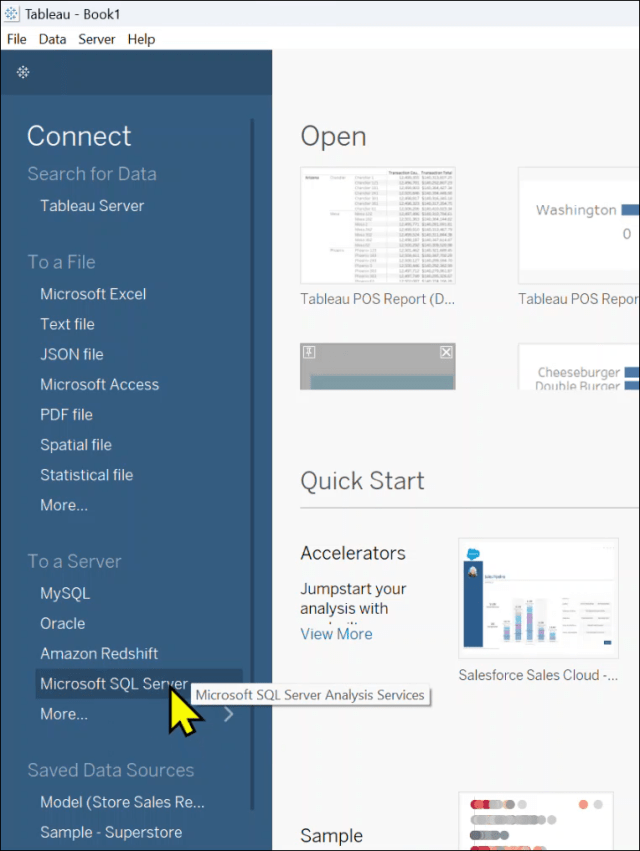Connect to Microsoft Access
The height and width of the screenshot is (851, 640).
(99, 385)
